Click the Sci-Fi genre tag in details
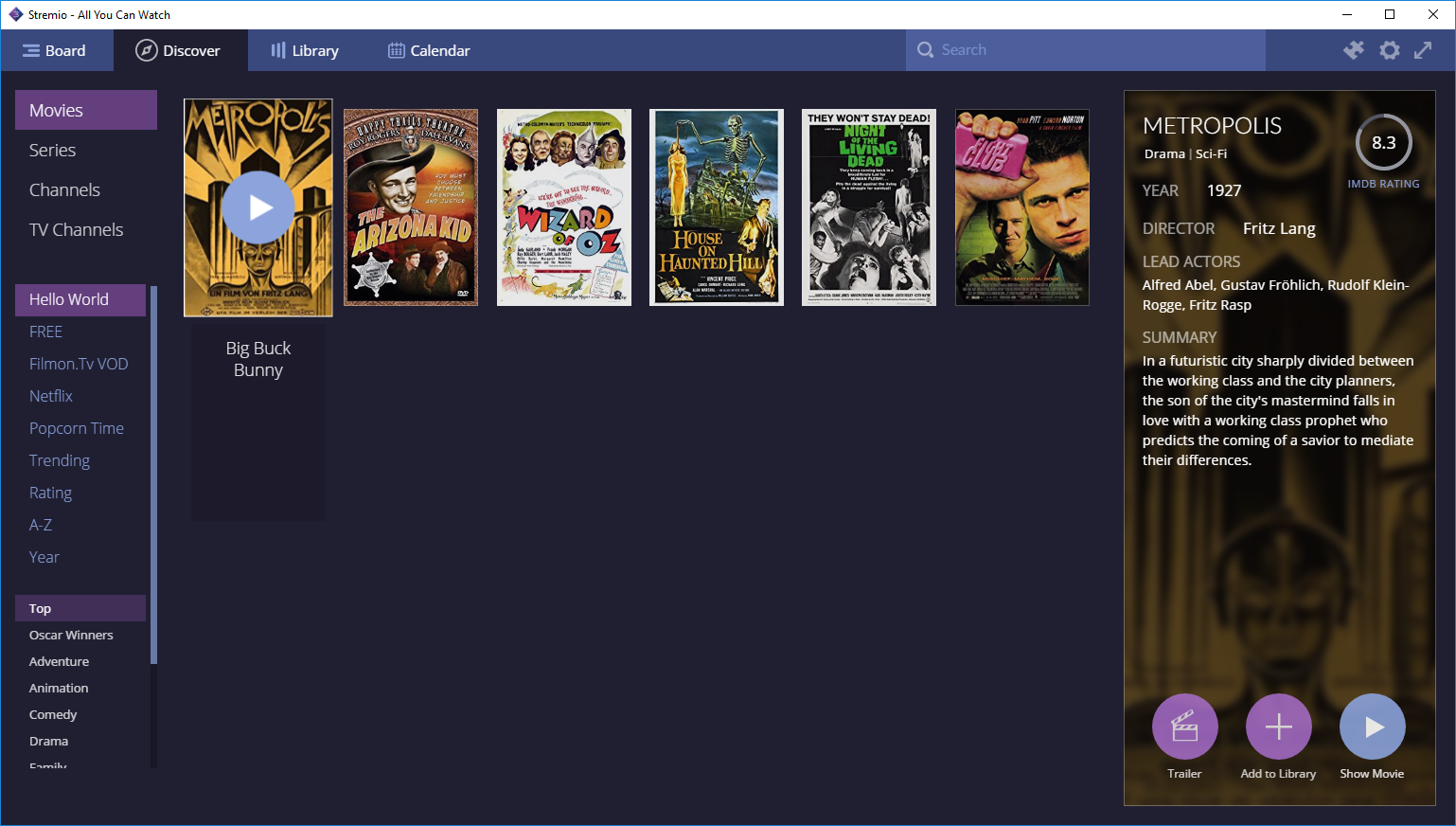Screen dimensions: 1456x826 (x=1211, y=153)
